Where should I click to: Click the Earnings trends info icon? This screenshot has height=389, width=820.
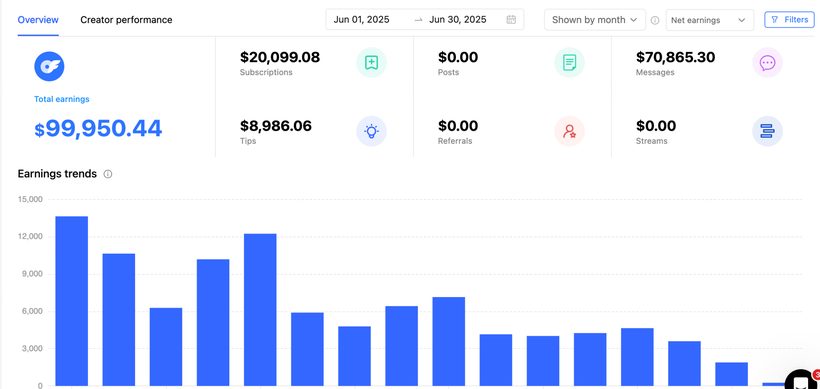coord(108,174)
